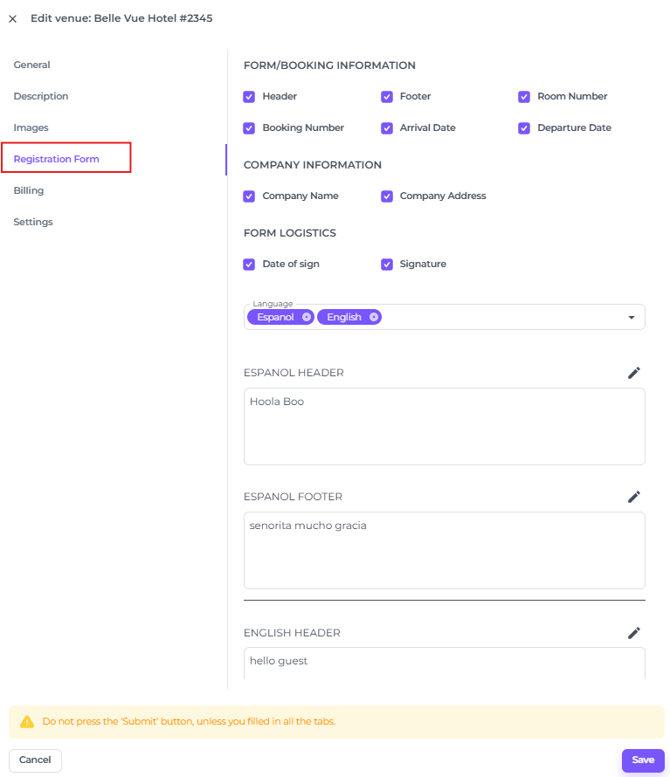Uncheck the Header checkbox
Screen dimensions: 670x777
tap(249, 97)
